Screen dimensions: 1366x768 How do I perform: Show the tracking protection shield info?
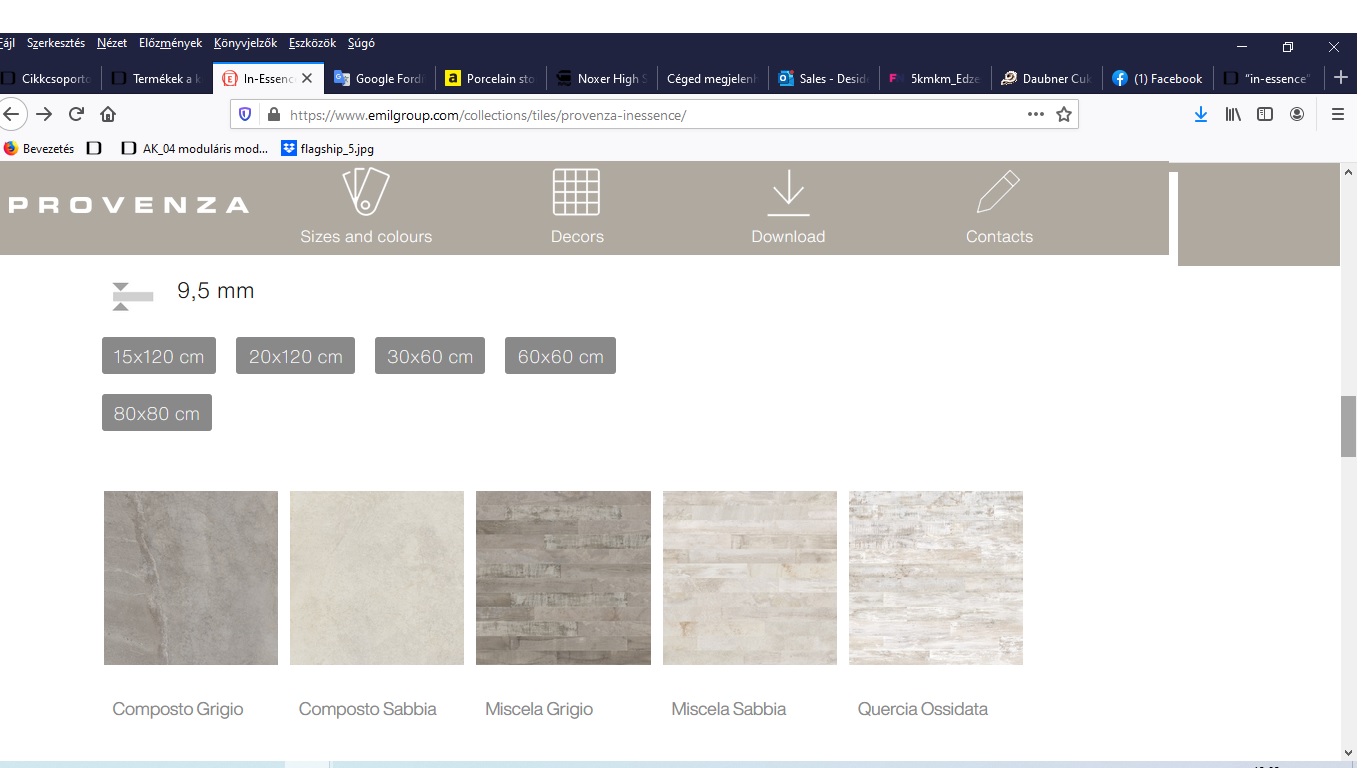[x=246, y=115]
